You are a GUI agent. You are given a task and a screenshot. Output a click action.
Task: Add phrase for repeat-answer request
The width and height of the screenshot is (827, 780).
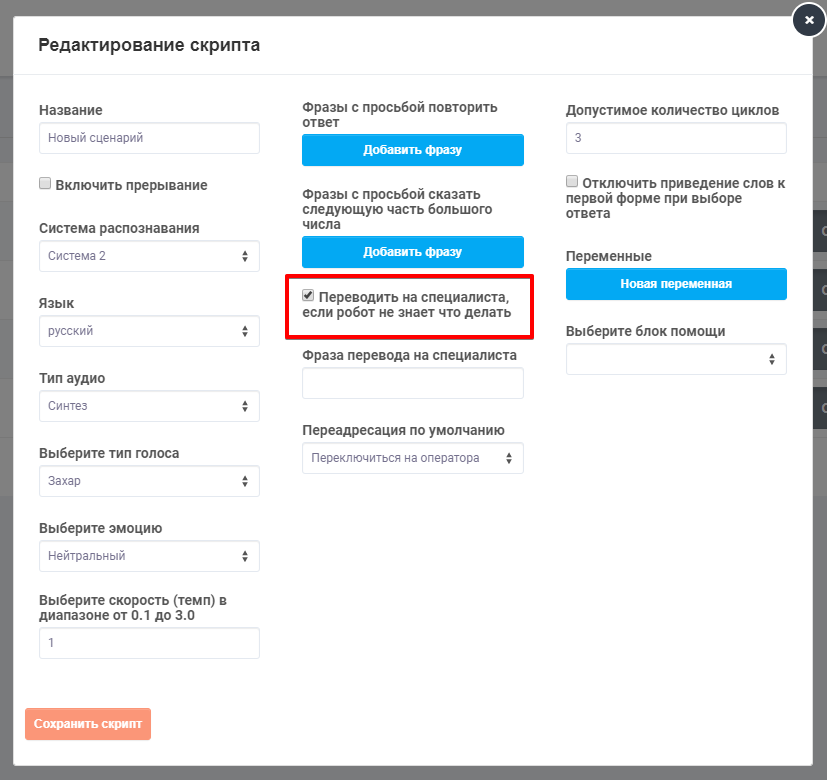click(412, 150)
